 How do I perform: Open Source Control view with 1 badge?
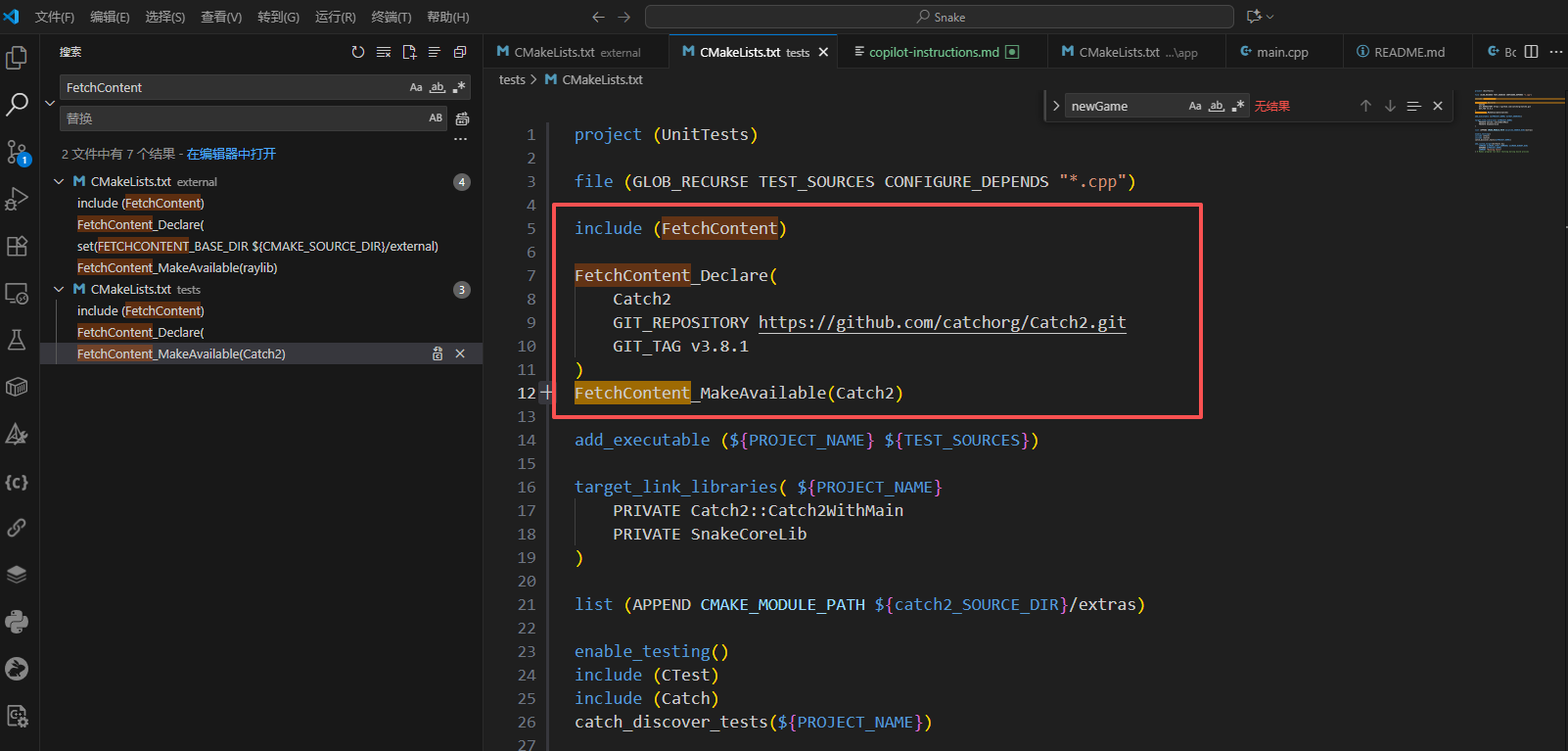pyautogui.click(x=17, y=152)
